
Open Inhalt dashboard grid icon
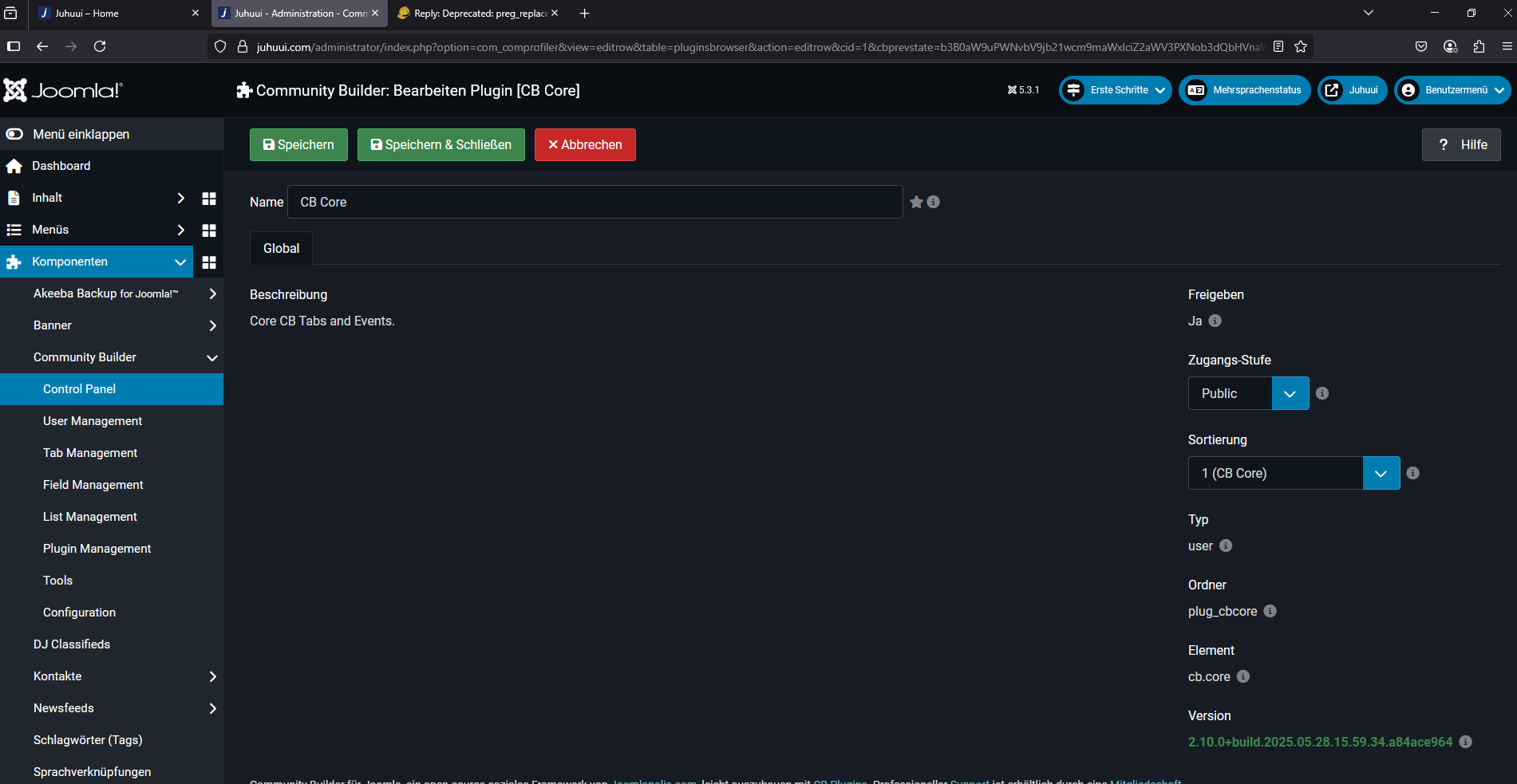pyautogui.click(x=209, y=198)
